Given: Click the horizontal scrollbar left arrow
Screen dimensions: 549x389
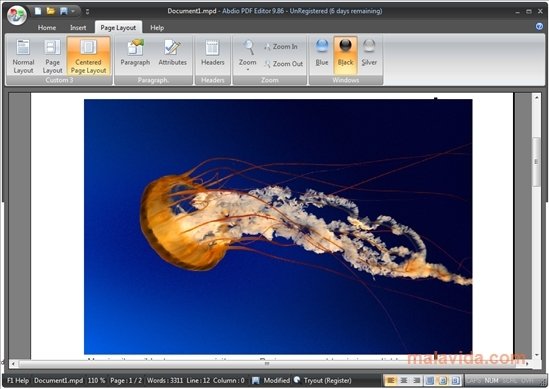Looking at the screenshot, I should tap(13, 364).
